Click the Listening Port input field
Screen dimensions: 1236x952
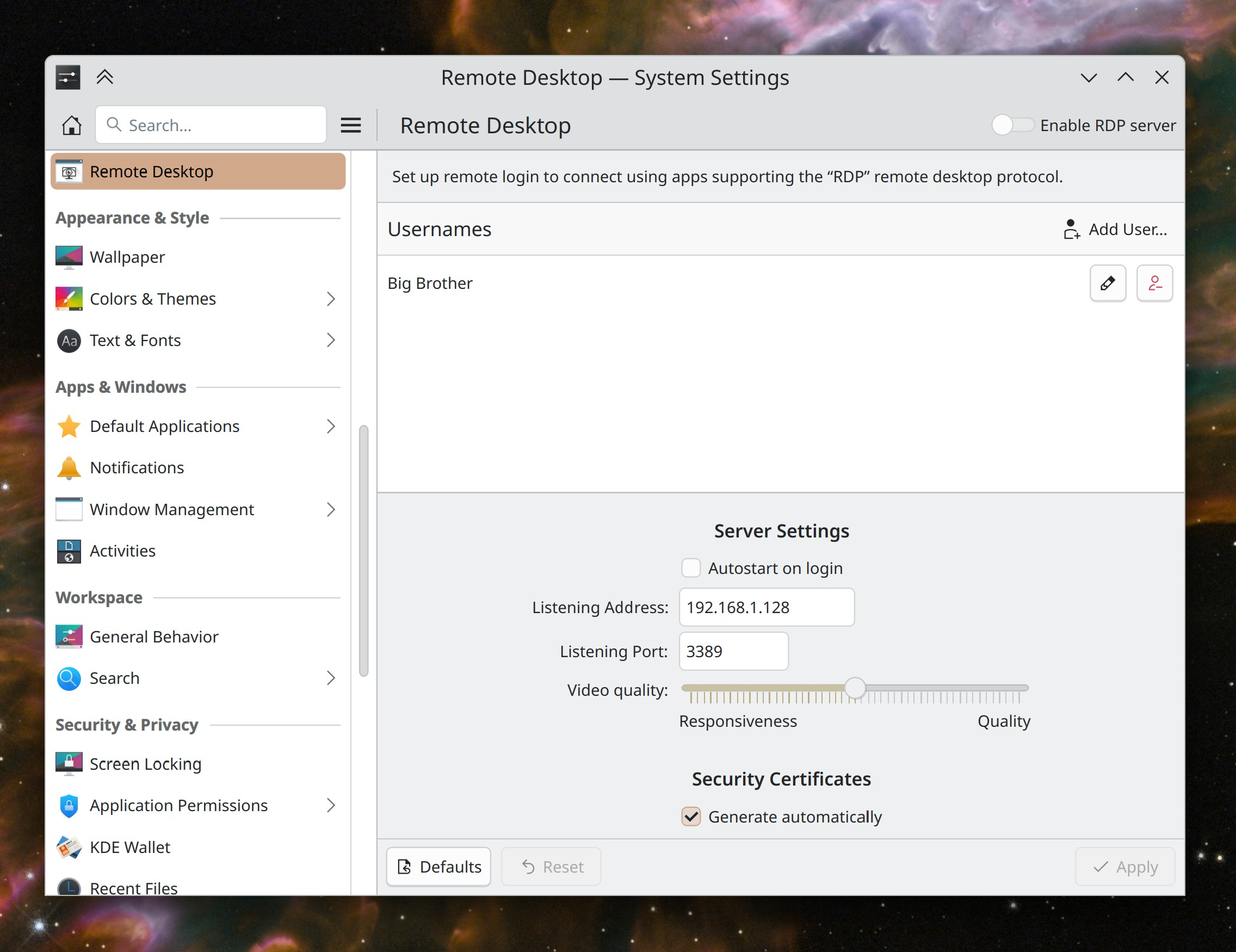pos(733,651)
